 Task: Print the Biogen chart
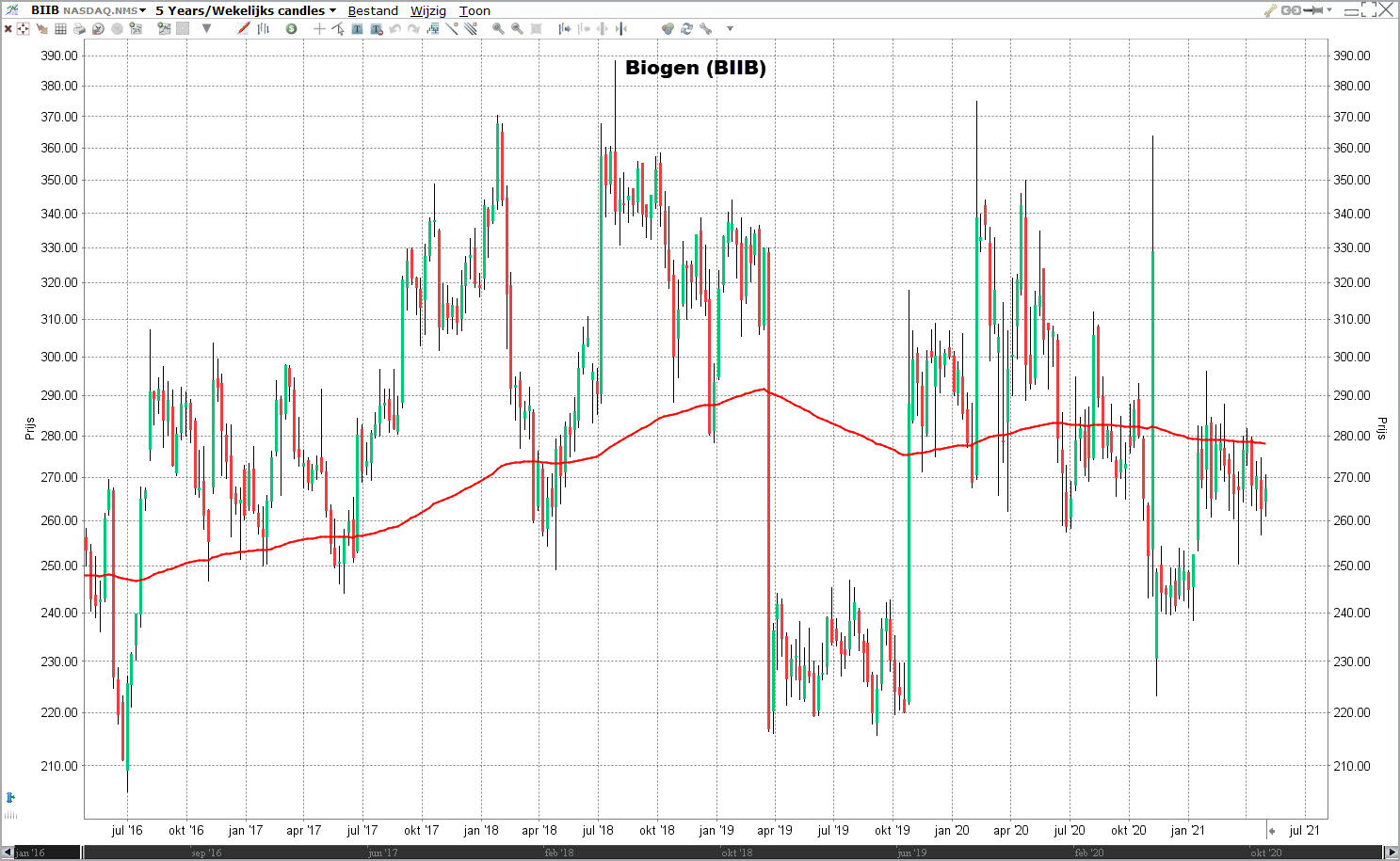79,29
